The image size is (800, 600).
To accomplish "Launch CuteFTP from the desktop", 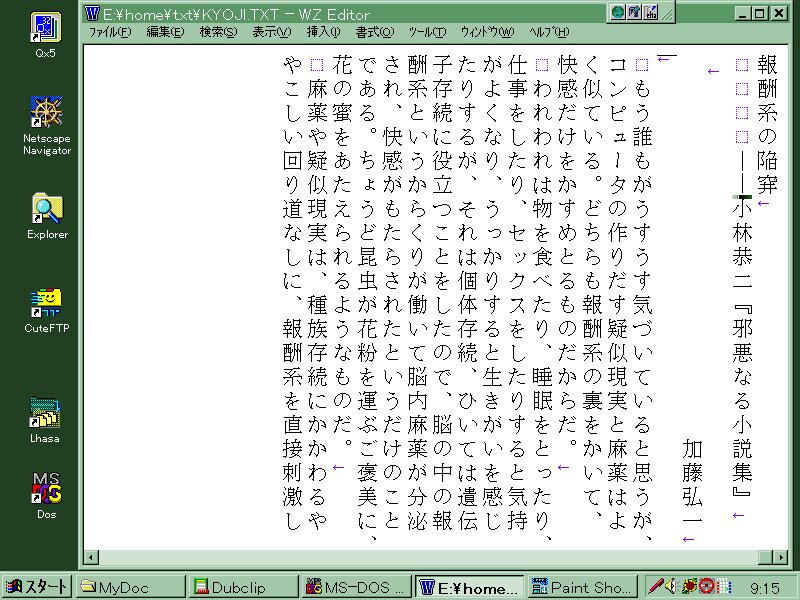I will click(46, 310).
